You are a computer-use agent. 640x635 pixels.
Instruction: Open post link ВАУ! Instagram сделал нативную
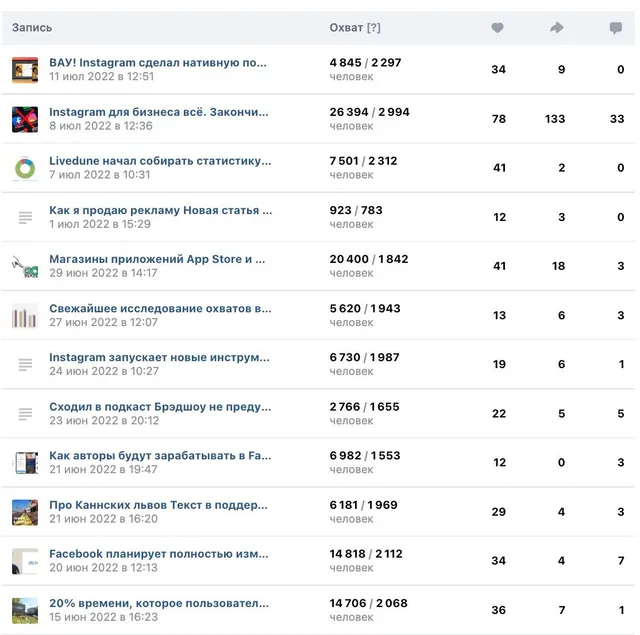(158, 63)
